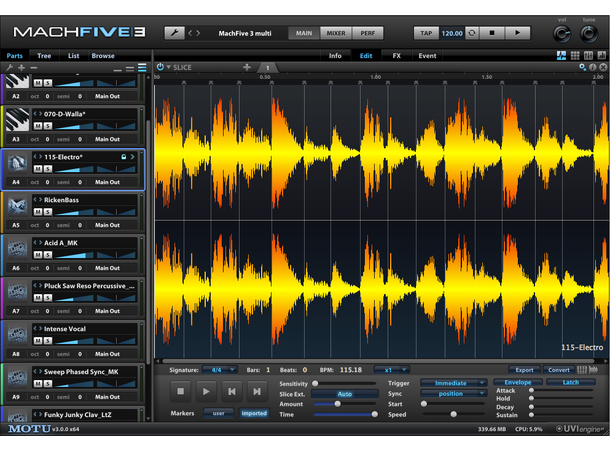Switch parts list to minimal view size
The image size is (610, 450).
pos(117,70)
